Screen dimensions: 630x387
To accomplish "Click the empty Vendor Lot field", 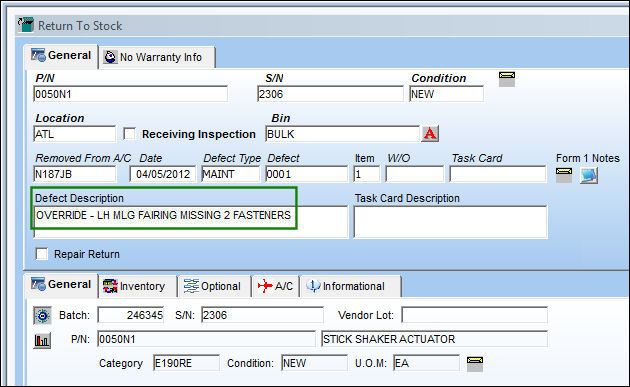I will 475,315.
